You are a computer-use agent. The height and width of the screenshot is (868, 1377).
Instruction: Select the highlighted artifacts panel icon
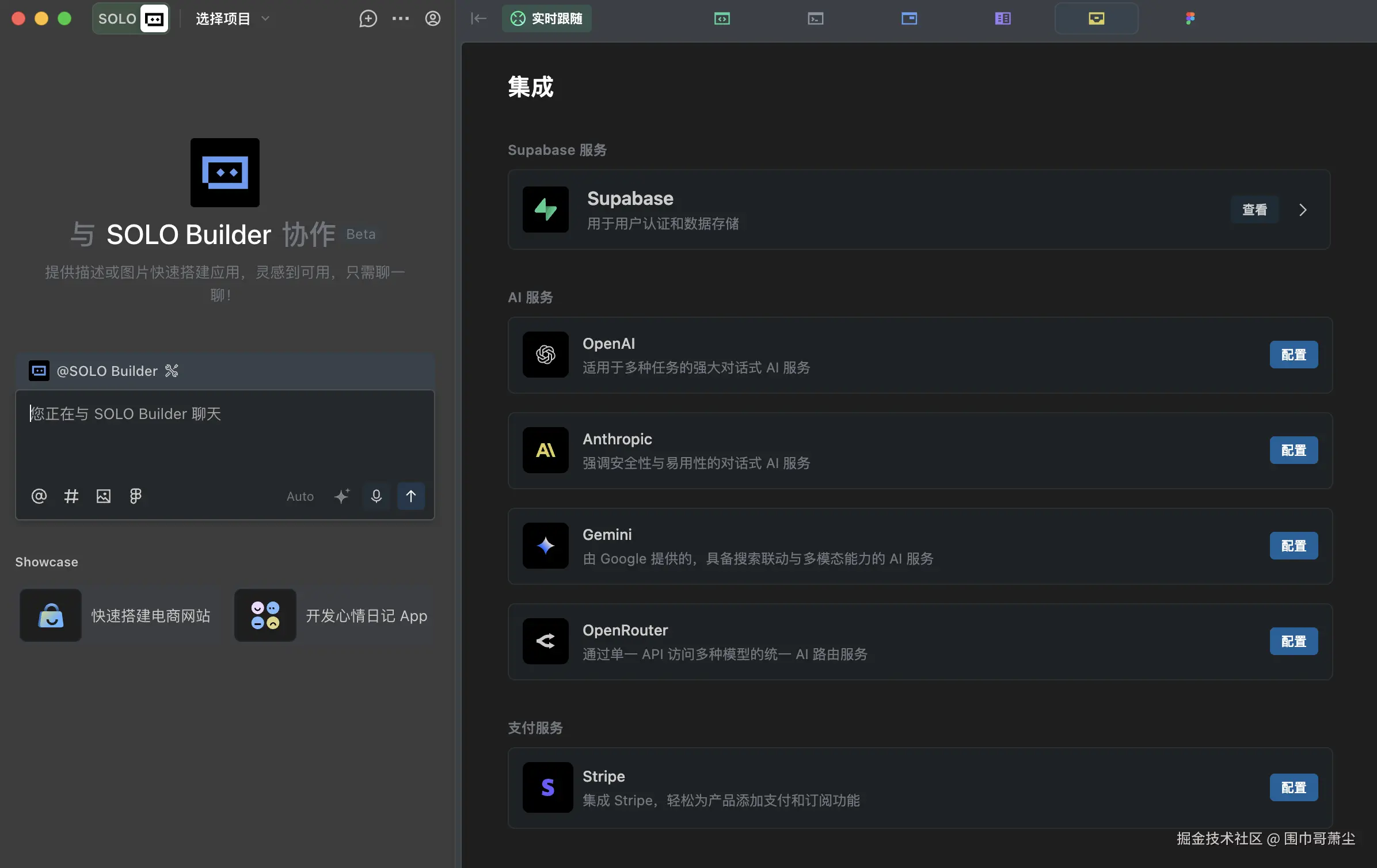click(1096, 18)
